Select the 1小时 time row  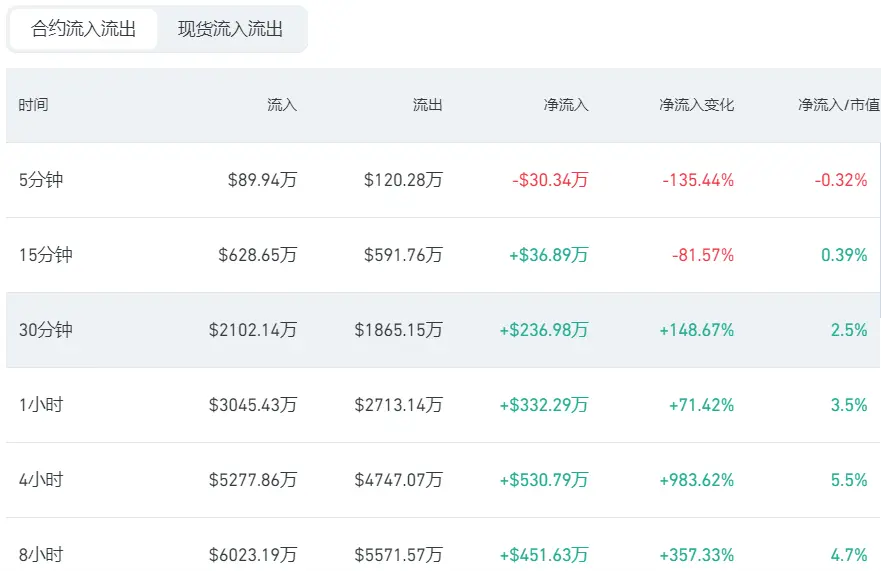443,405
